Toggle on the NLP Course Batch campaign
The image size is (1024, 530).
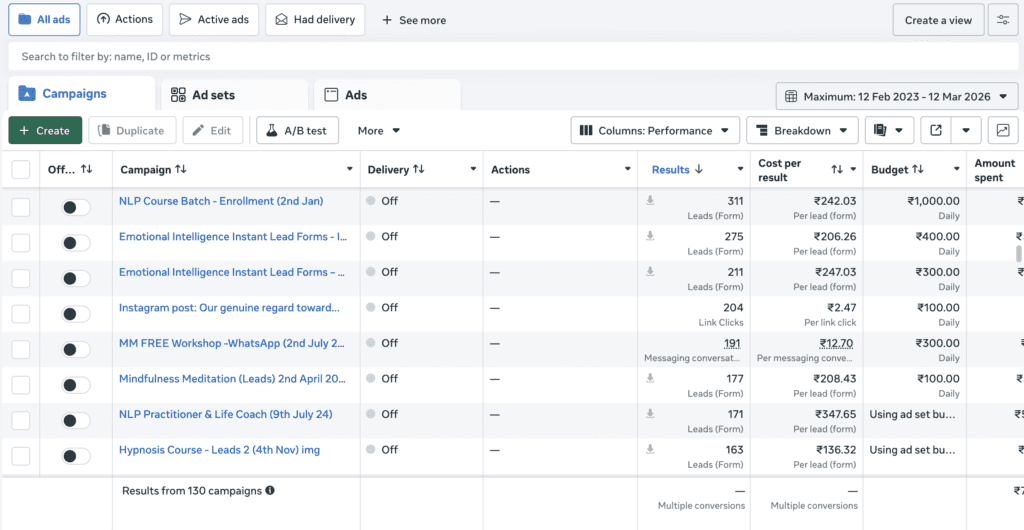point(75,207)
